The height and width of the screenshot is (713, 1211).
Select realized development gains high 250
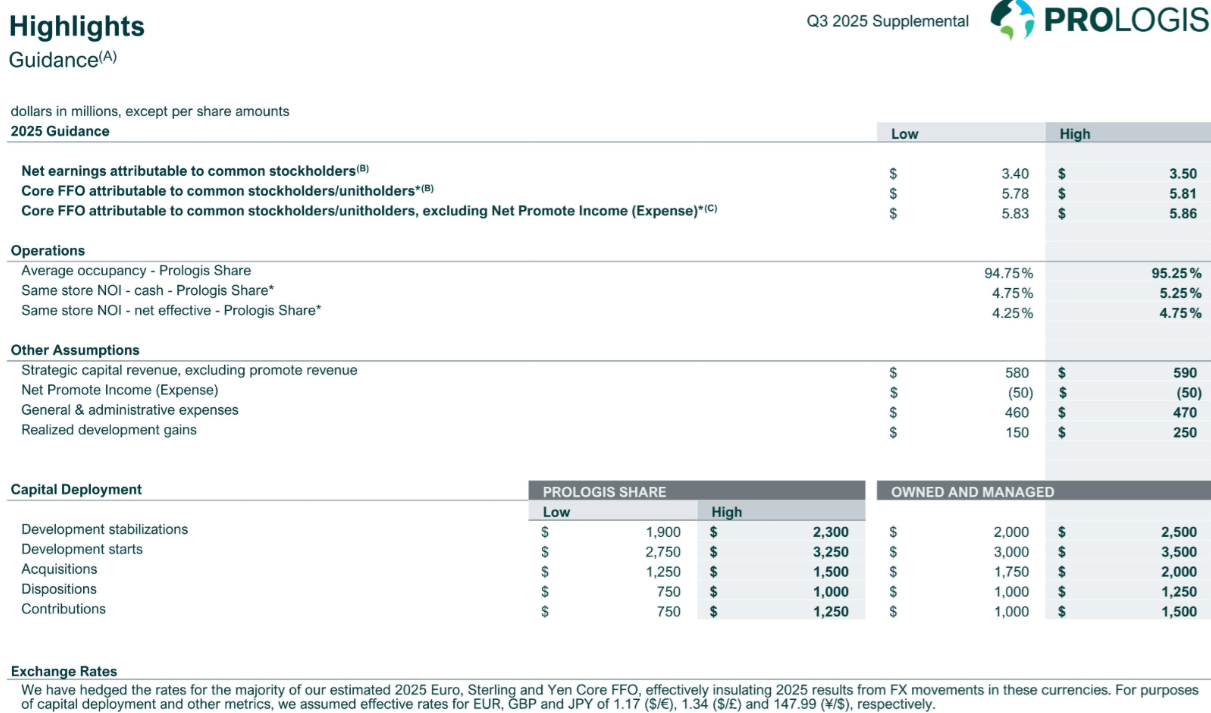[x=1185, y=433]
